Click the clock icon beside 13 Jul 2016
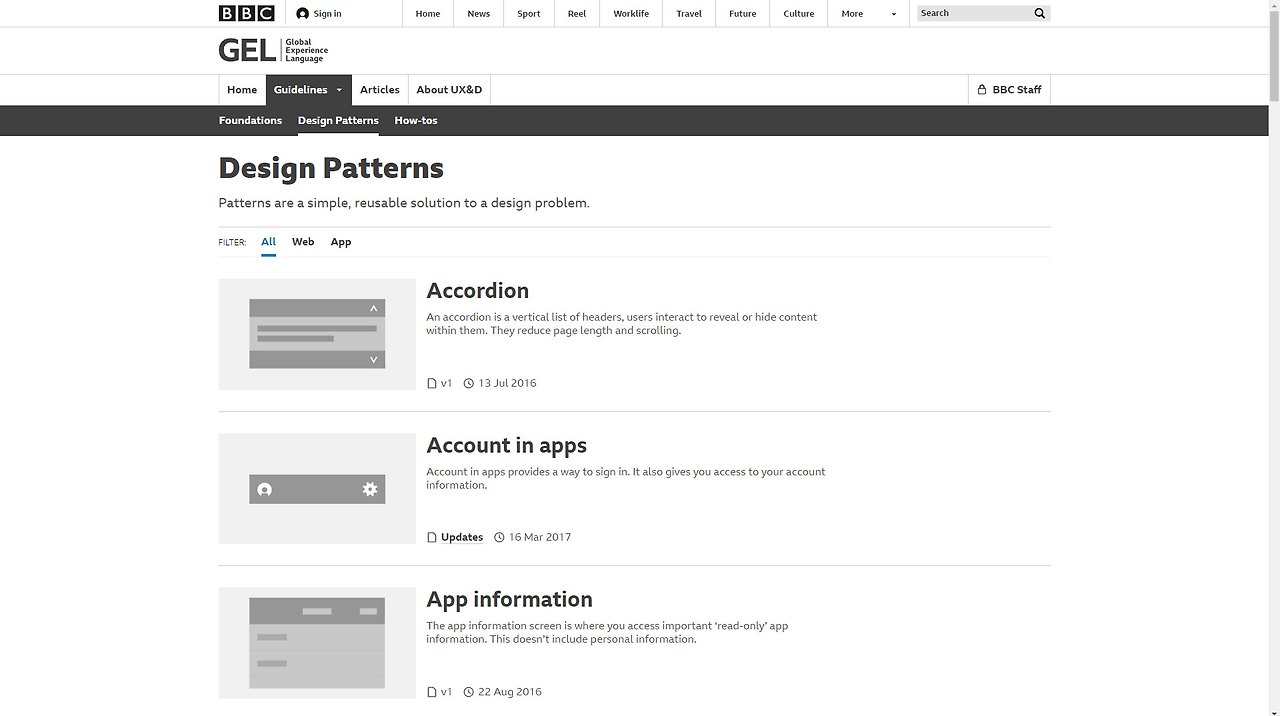This screenshot has width=1280, height=716. [468, 383]
